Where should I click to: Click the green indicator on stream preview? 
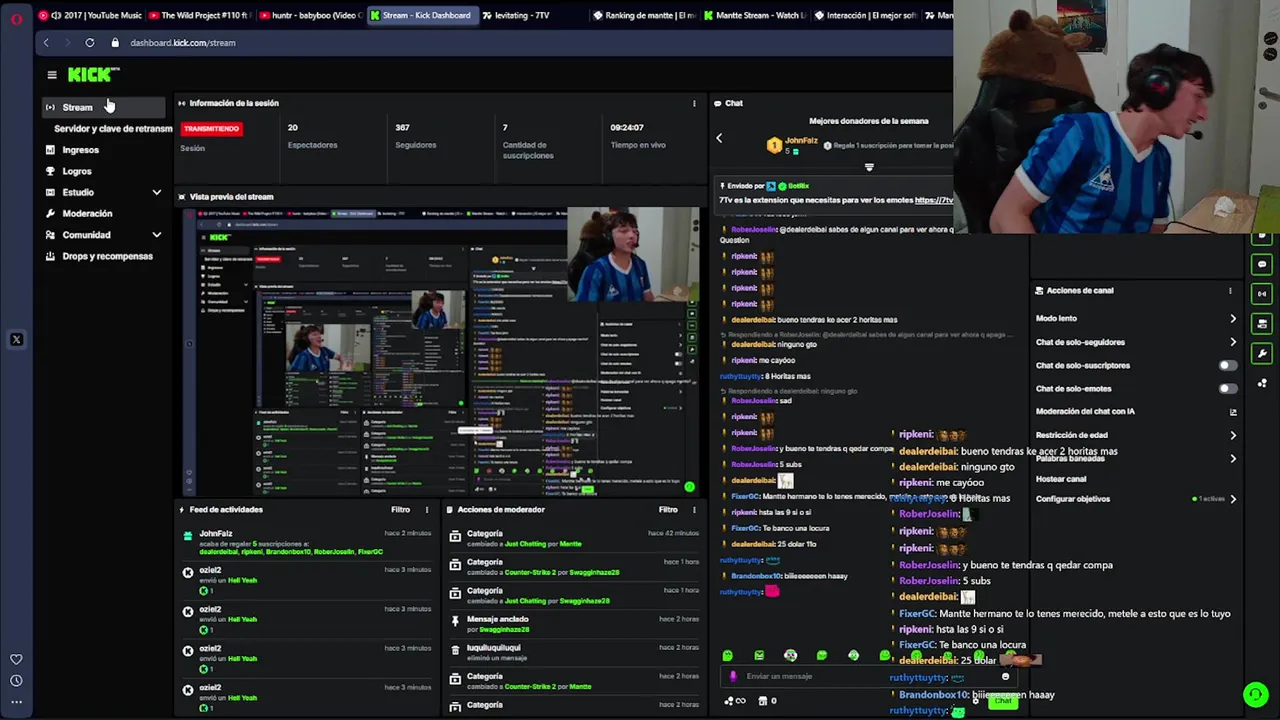689,487
